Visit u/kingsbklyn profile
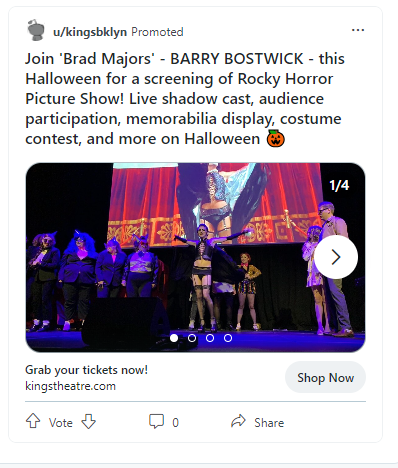The image size is (398, 468). pyautogui.click(x=90, y=32)
